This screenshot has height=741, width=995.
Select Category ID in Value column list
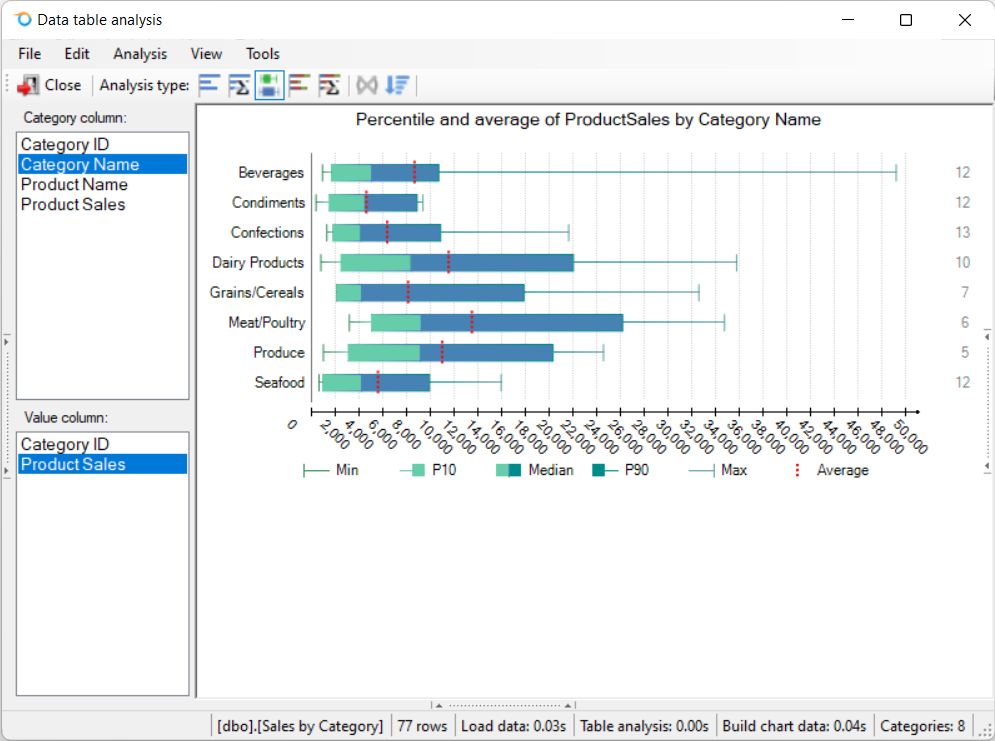pyautogui.click(x=65, y=445)
